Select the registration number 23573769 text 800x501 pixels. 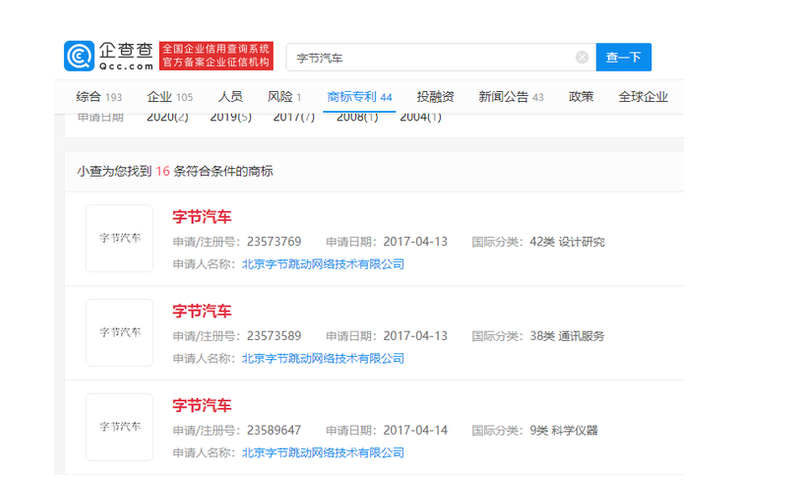coord(274,242)
